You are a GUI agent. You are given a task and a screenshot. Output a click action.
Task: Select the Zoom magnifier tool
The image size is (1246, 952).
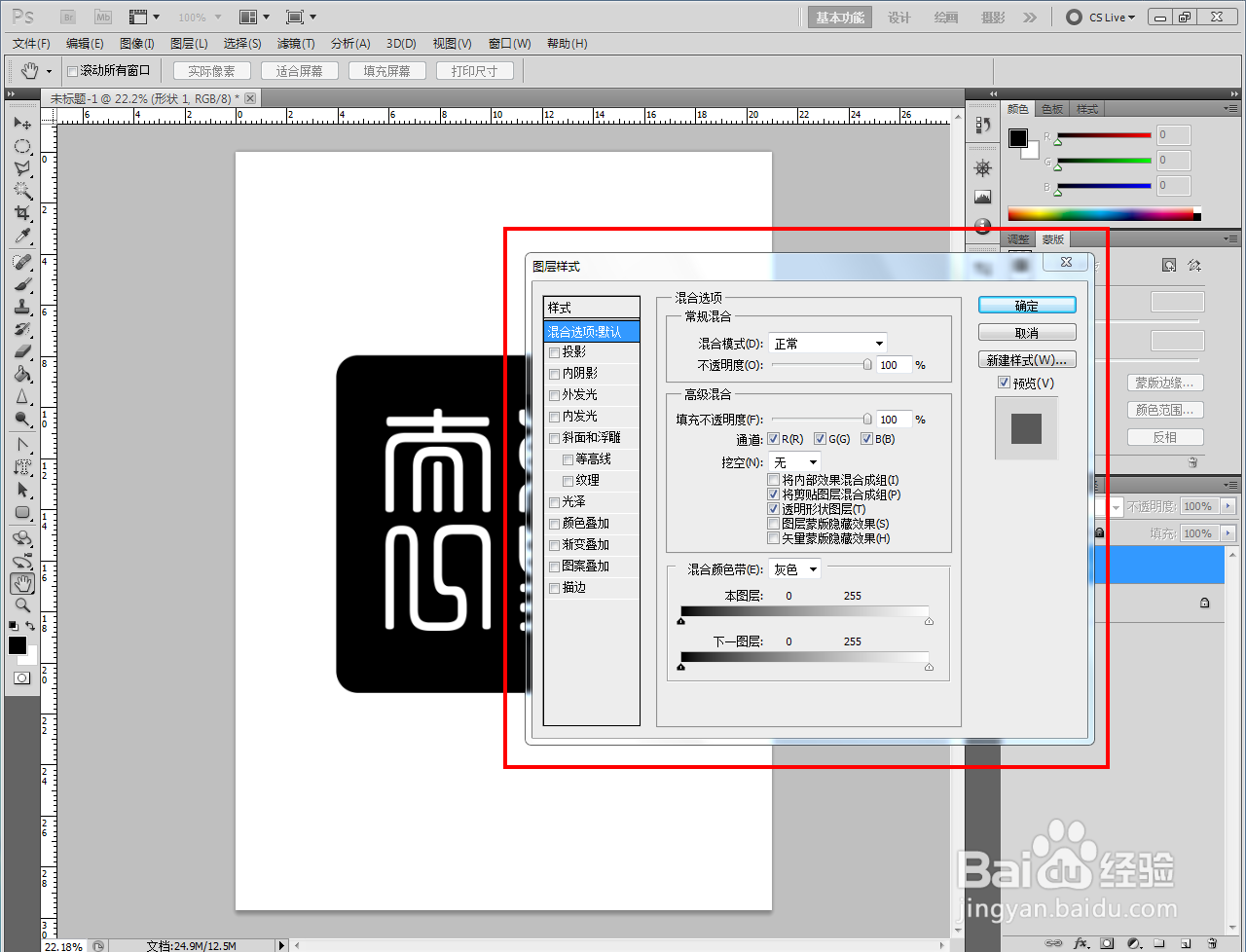tap(22, 605)
